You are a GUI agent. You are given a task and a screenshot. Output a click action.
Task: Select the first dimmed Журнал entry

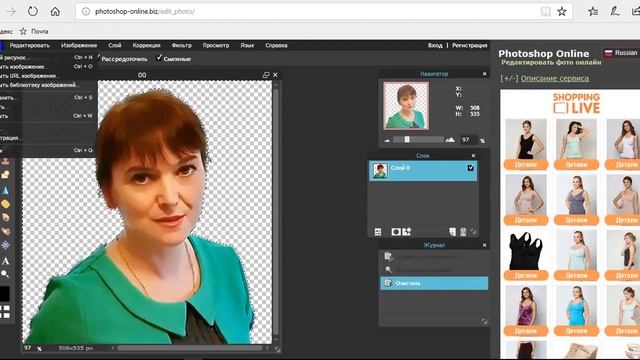point(434,257)
